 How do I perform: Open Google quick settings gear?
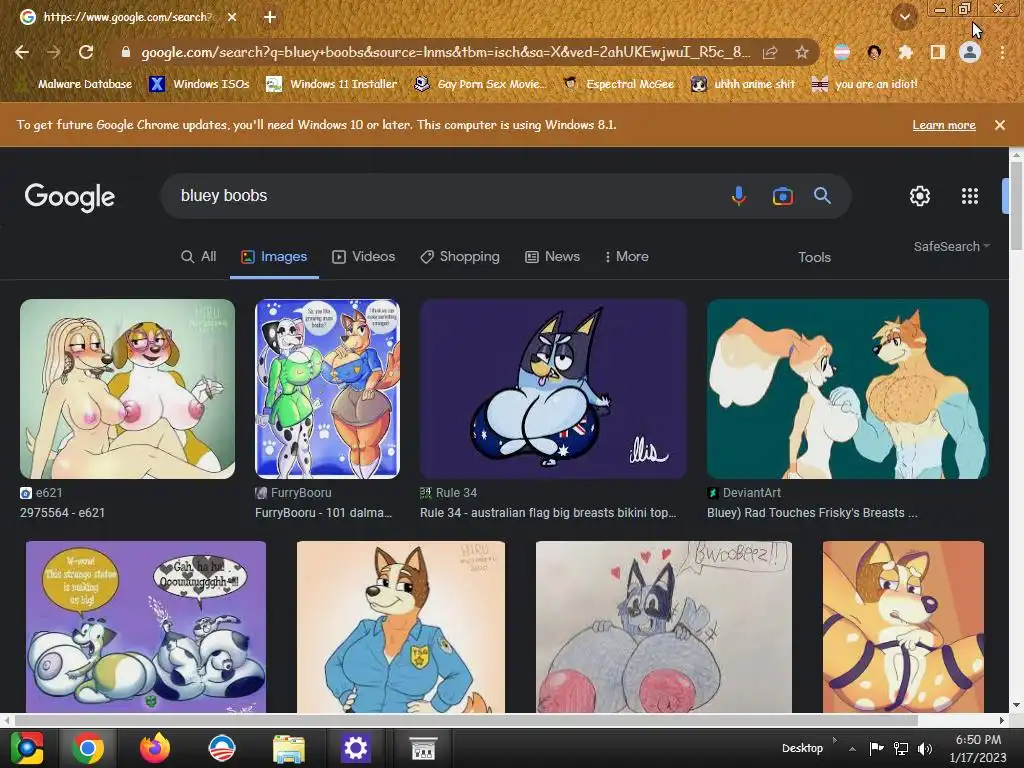click(x=920, y=196)
